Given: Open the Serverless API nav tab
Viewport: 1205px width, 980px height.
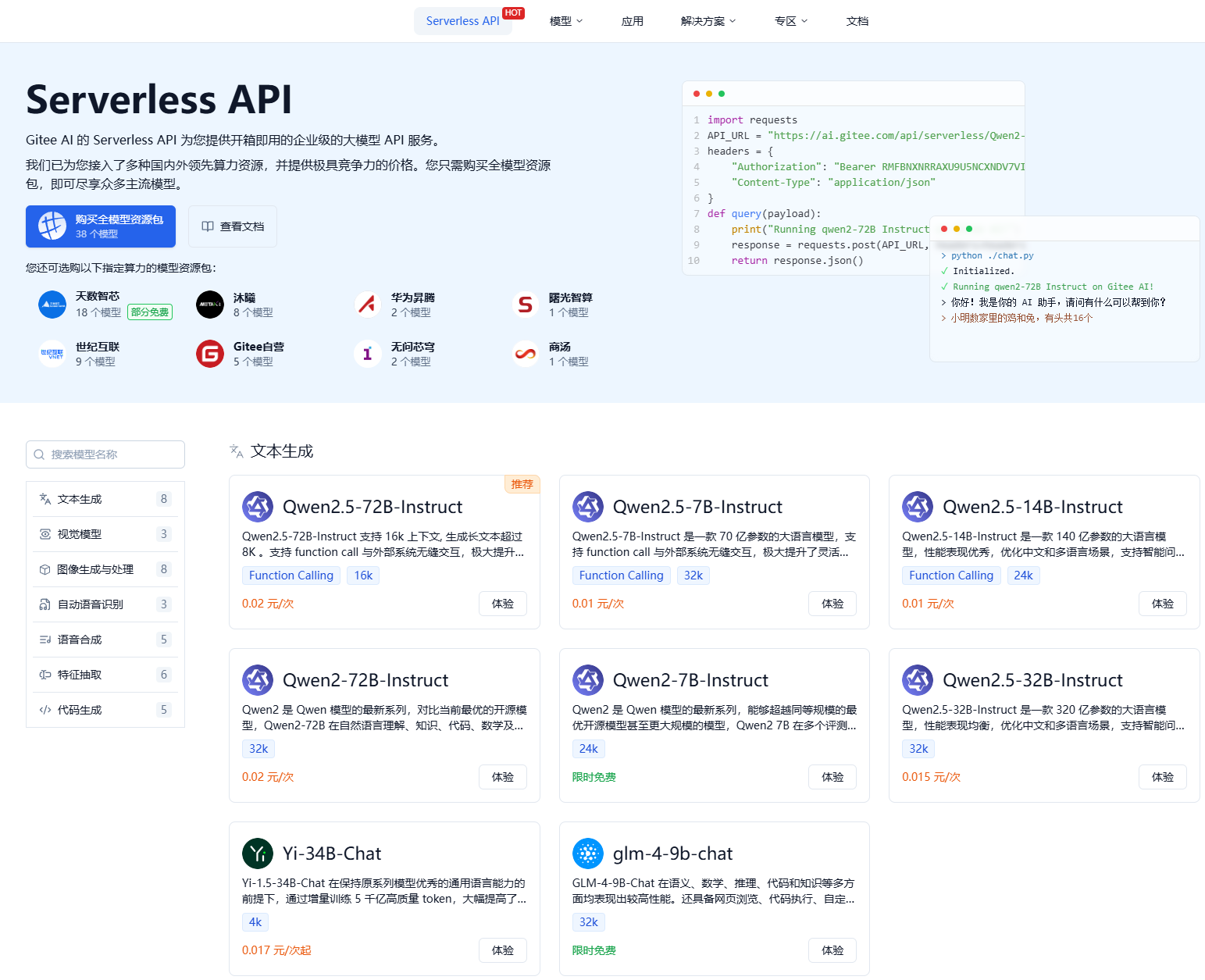Looking at the screenshot, I should point(463,21).
